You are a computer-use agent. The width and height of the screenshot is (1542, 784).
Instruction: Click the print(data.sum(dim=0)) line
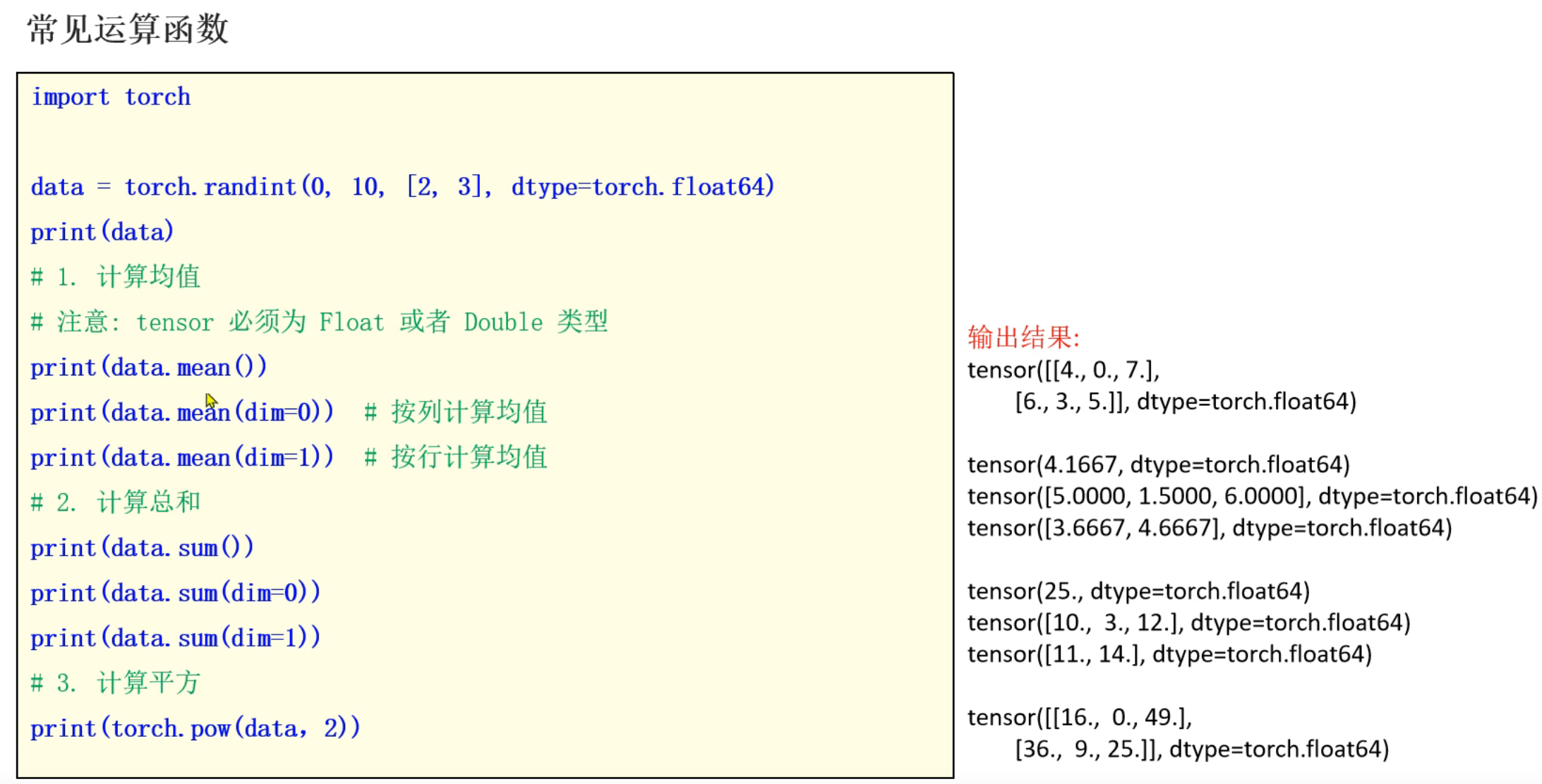tap(176, 593)
